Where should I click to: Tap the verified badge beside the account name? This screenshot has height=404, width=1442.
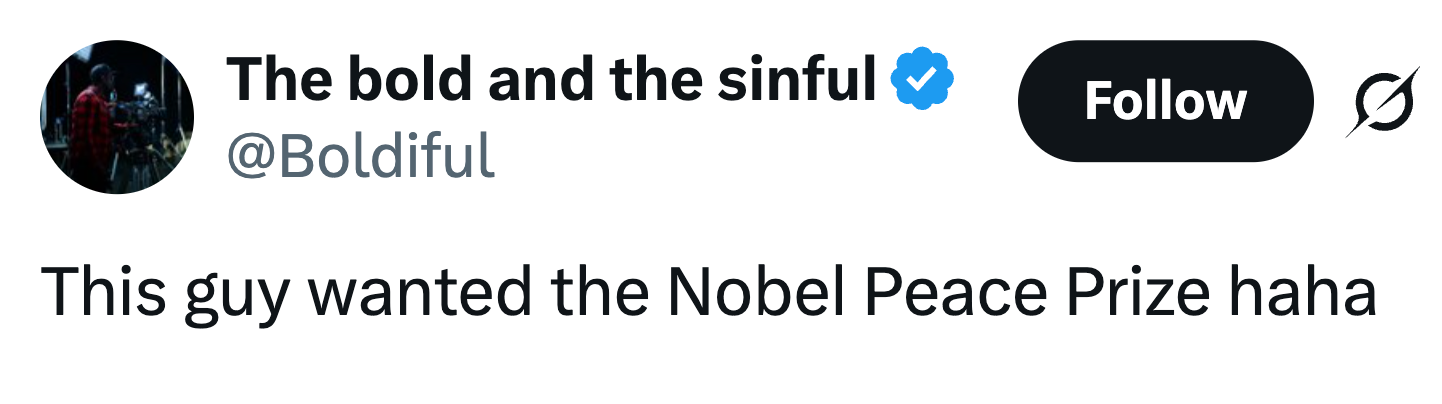[x=924, y=81]
